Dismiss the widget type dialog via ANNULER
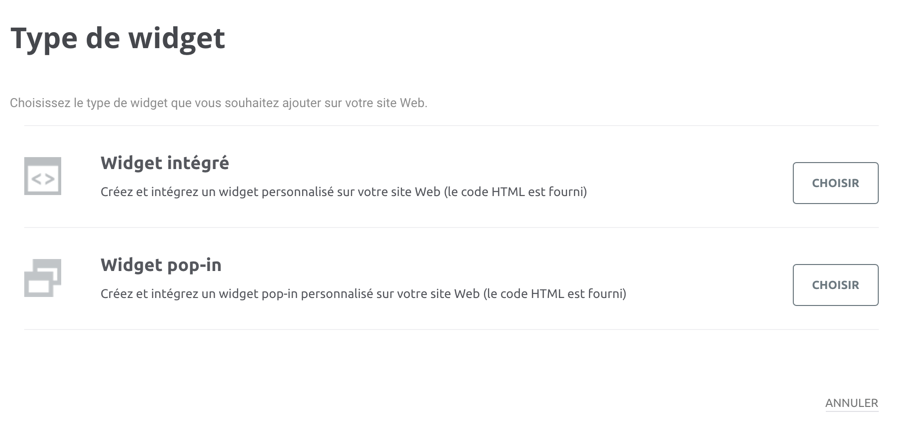The height and width of the screenshot is (433, 902). [x=851, y=403]
